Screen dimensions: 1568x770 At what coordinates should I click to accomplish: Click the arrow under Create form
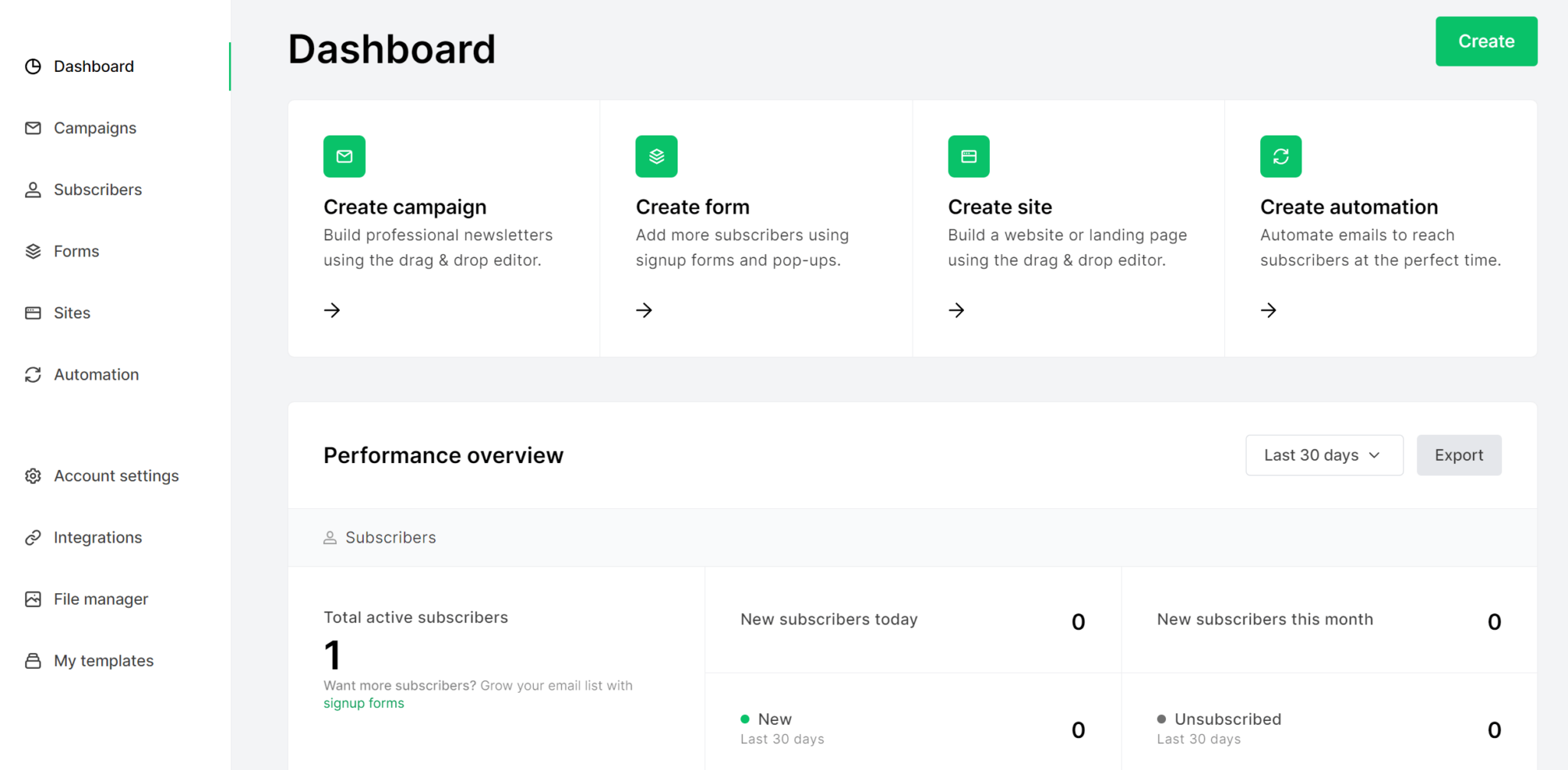point(645,310)
